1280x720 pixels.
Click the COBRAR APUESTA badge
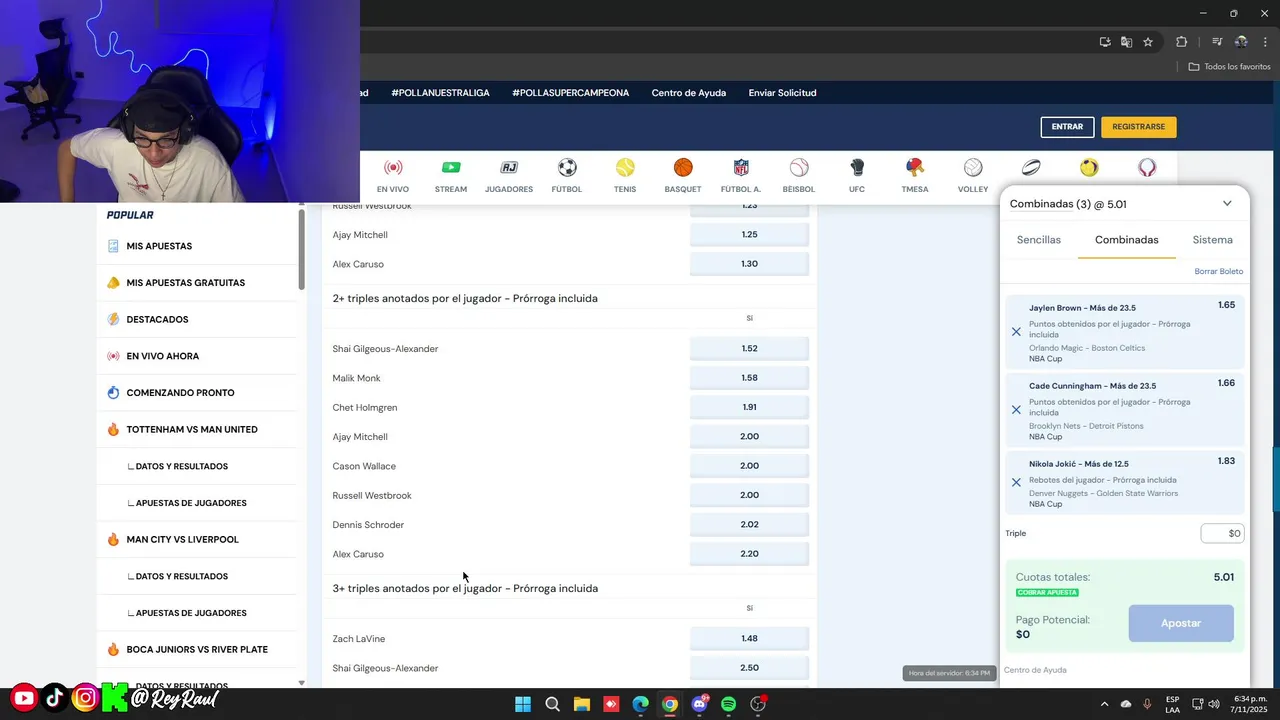pos(1047,593)
